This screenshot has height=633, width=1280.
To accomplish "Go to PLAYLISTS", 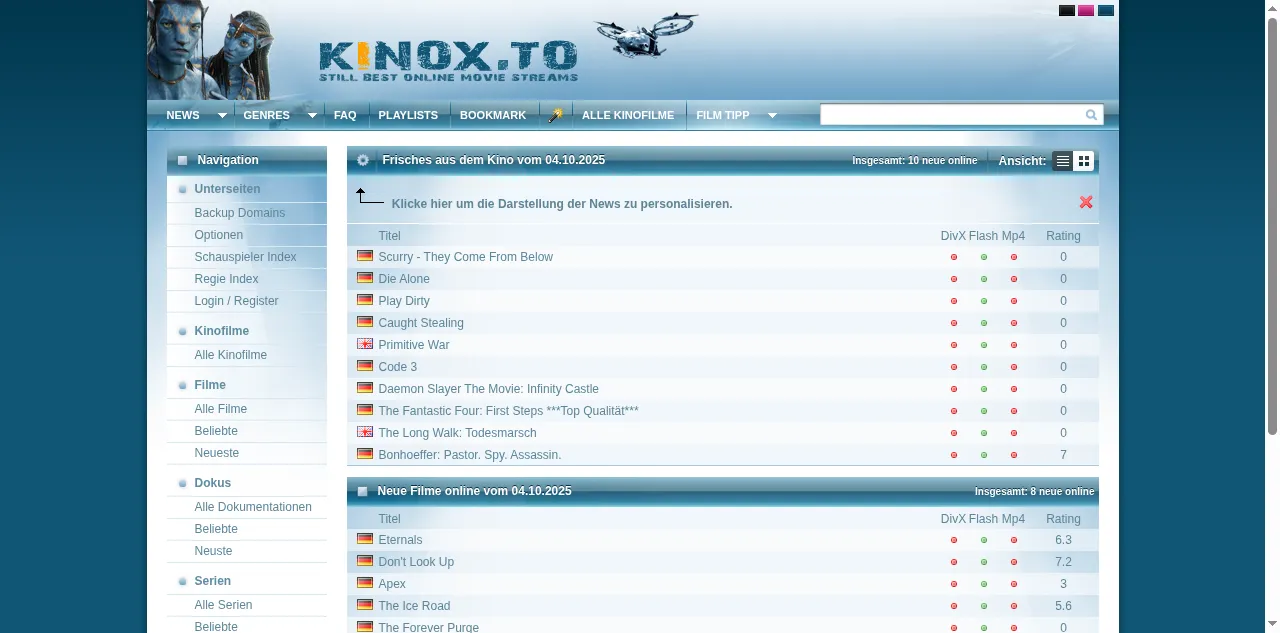I will point(408,115).
